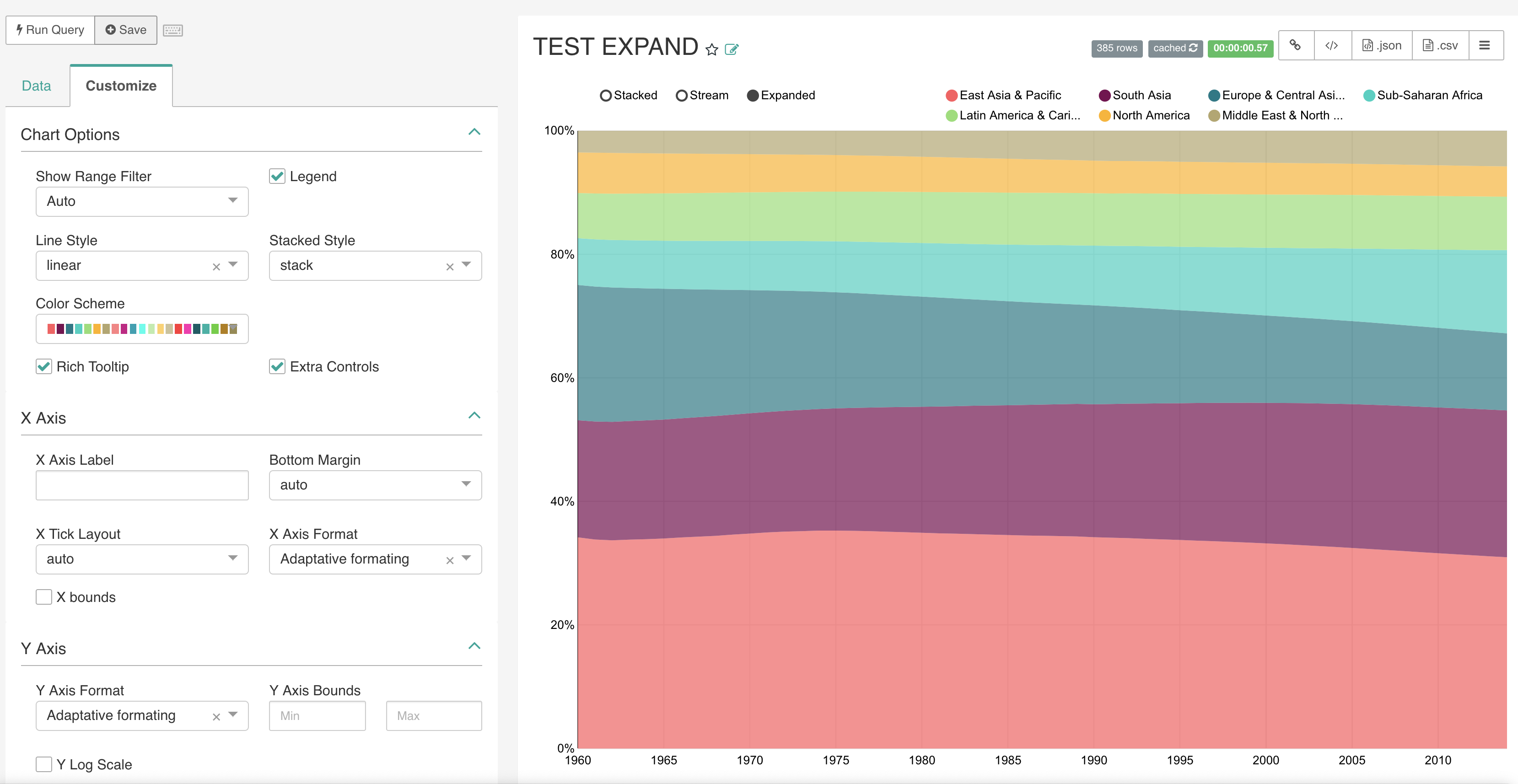Screen dimensions: 1518x784
Task: Open the Color Scheme picker
Action: tap(141, 329)
